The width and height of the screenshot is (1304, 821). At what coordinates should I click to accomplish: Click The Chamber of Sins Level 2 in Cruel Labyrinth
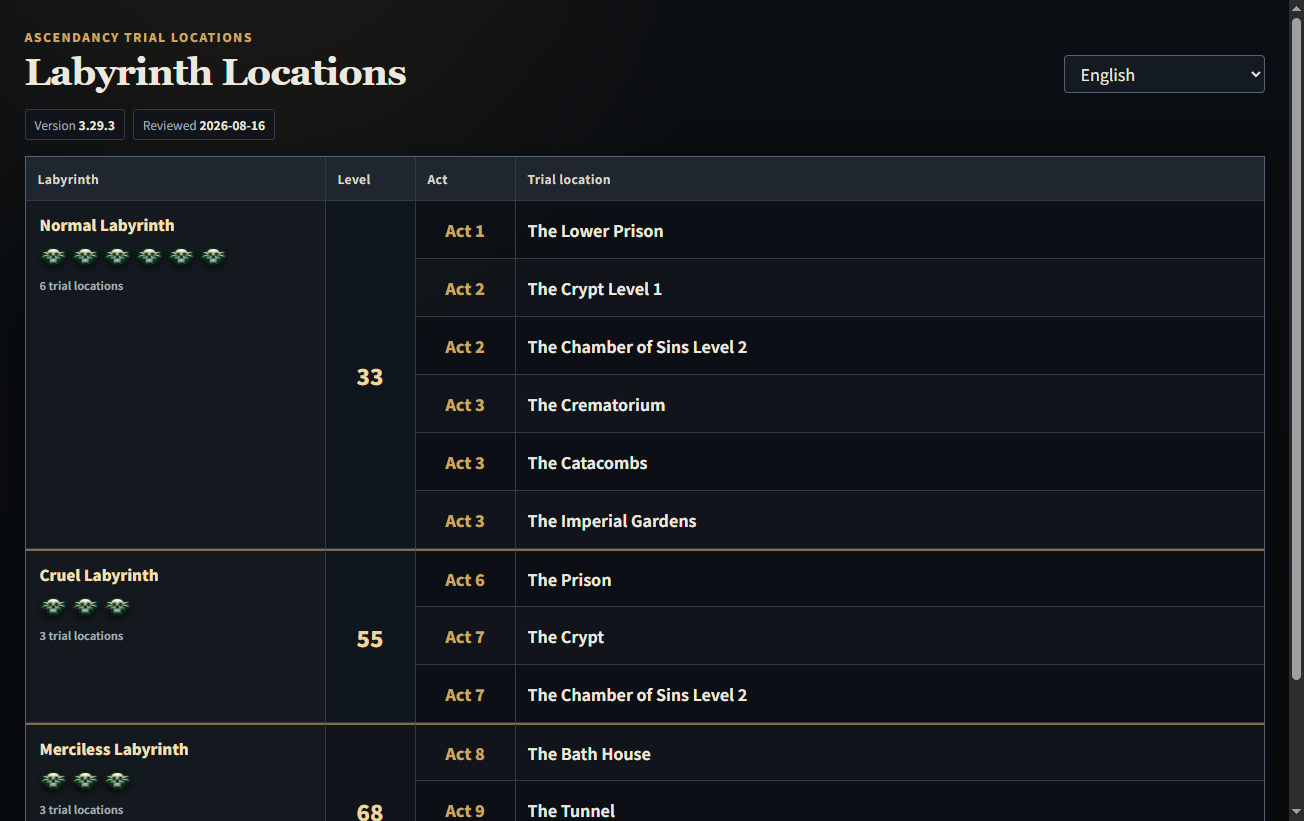(638, 695)
